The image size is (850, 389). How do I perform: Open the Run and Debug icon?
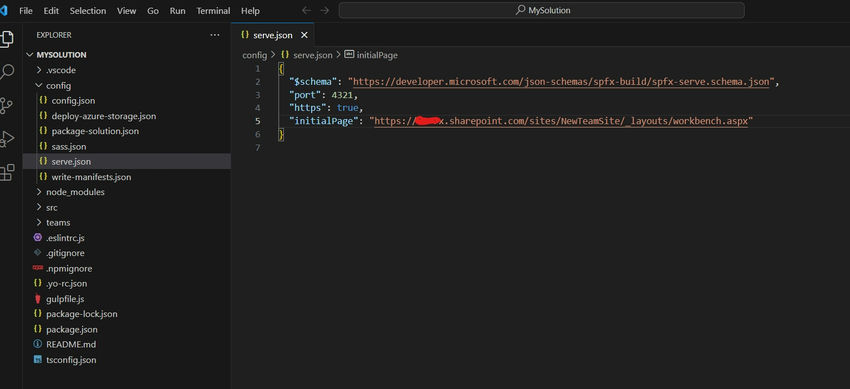tap(7, 139)
